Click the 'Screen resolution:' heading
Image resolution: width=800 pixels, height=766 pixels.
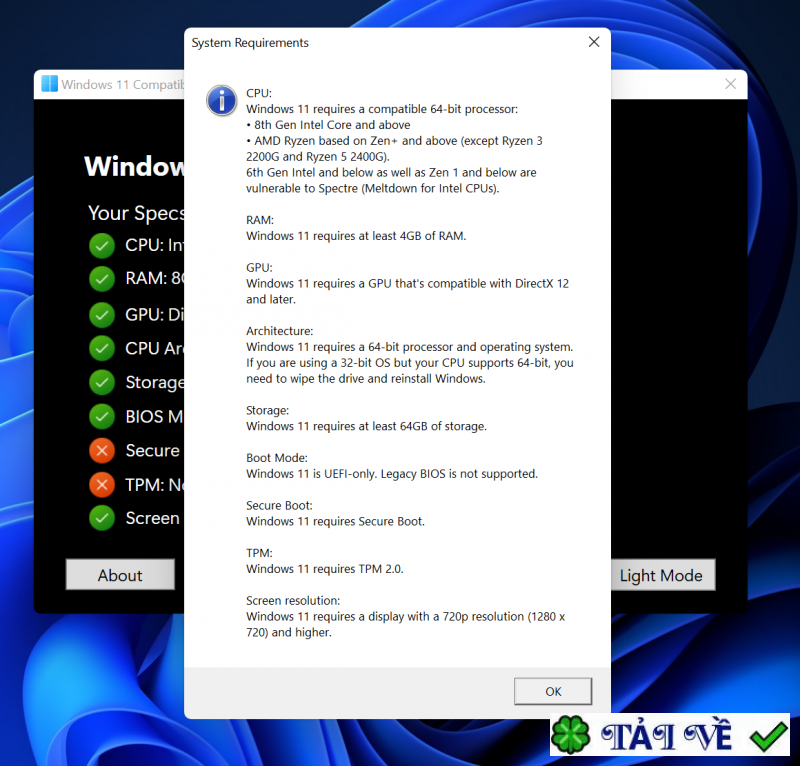[x=293, y=600]
